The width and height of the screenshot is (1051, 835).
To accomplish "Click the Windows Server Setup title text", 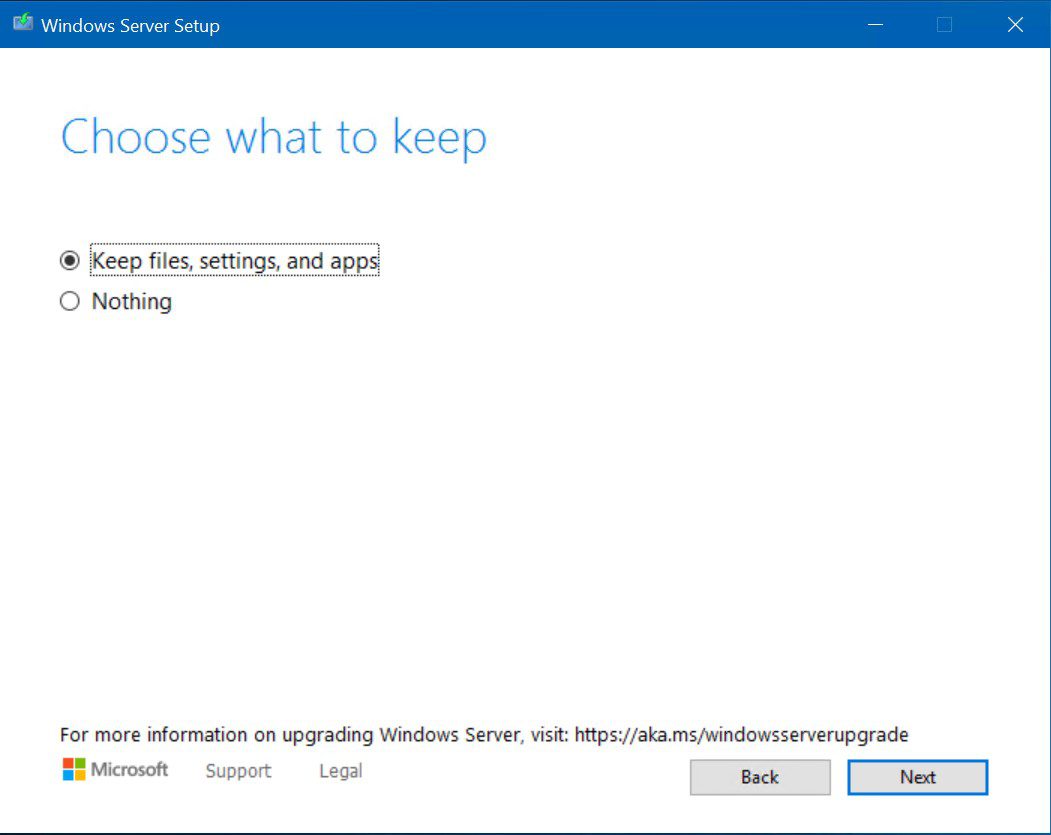I will [x=130, y=25].
